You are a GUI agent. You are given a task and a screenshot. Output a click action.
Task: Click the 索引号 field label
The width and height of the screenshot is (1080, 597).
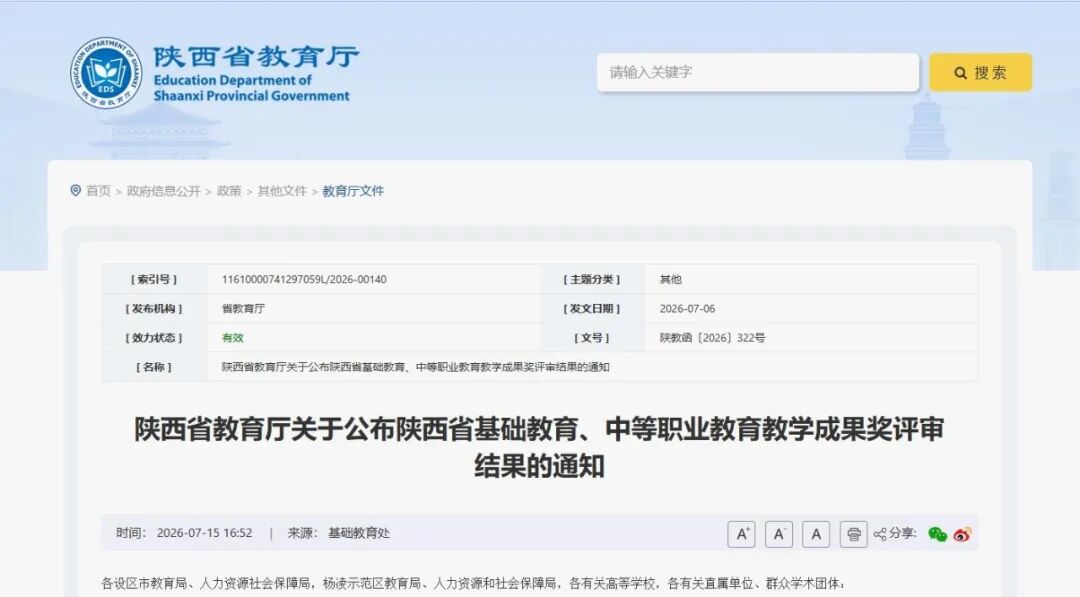click(x=154, y=280)
